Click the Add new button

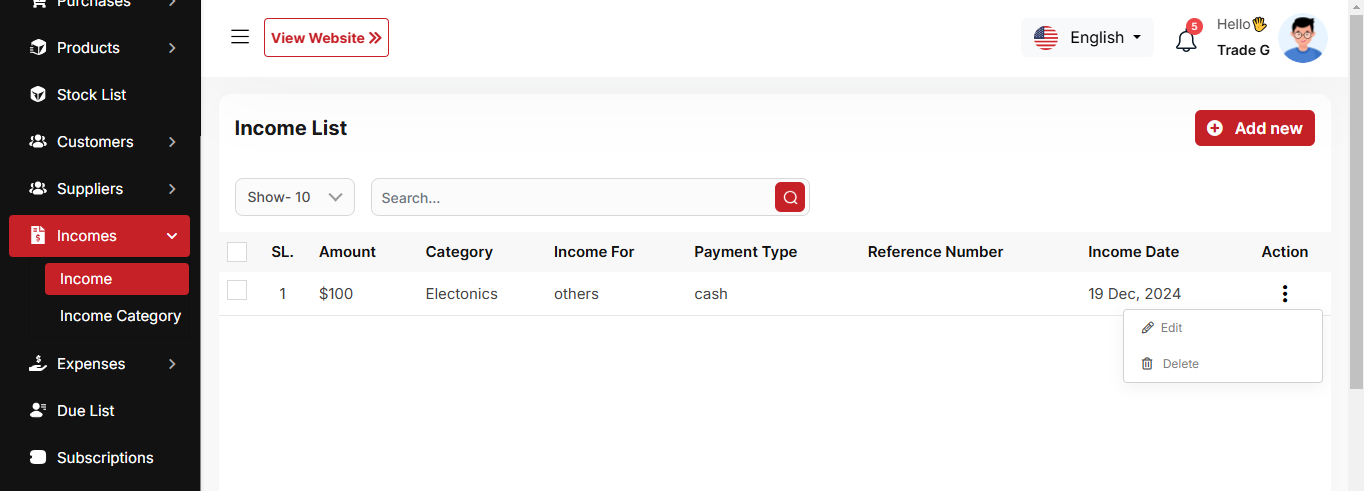click(x=1254, y=128)
